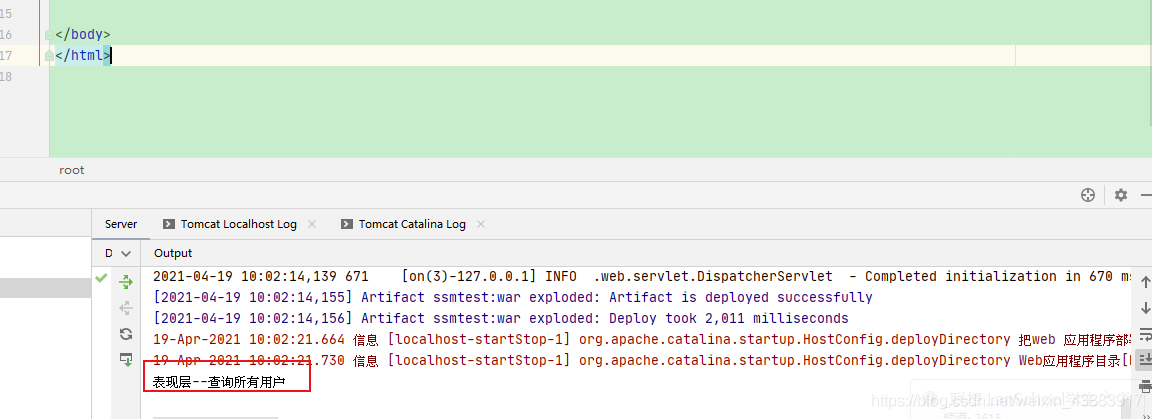
Task: Click the Print console output icon
Action: pyautogui.click(x=1145, y=386)
